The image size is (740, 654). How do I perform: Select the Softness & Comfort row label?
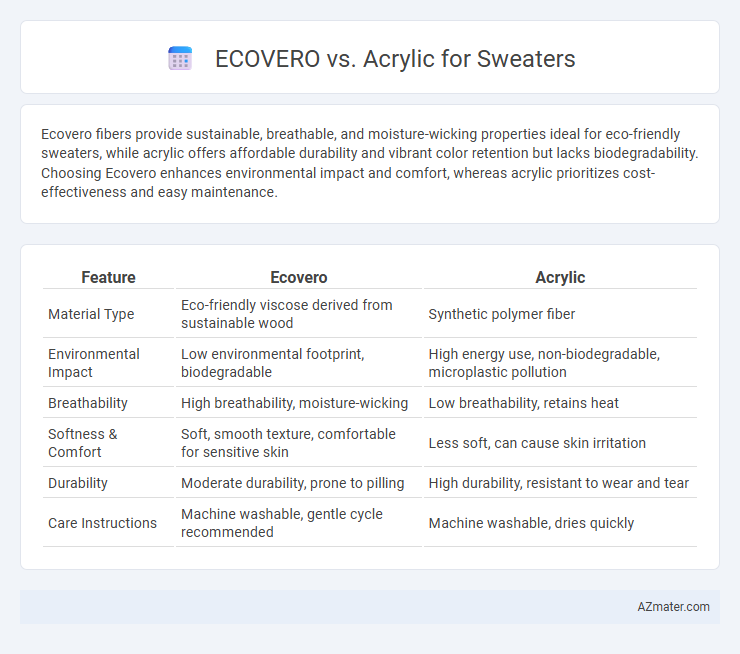tap(83, 443)
